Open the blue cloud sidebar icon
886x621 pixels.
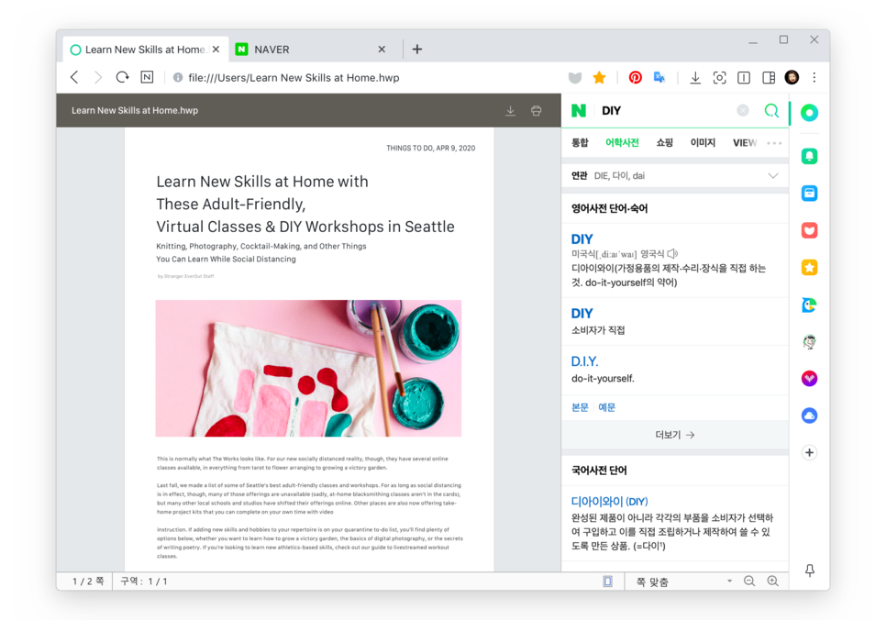click(x=809, y=416)
